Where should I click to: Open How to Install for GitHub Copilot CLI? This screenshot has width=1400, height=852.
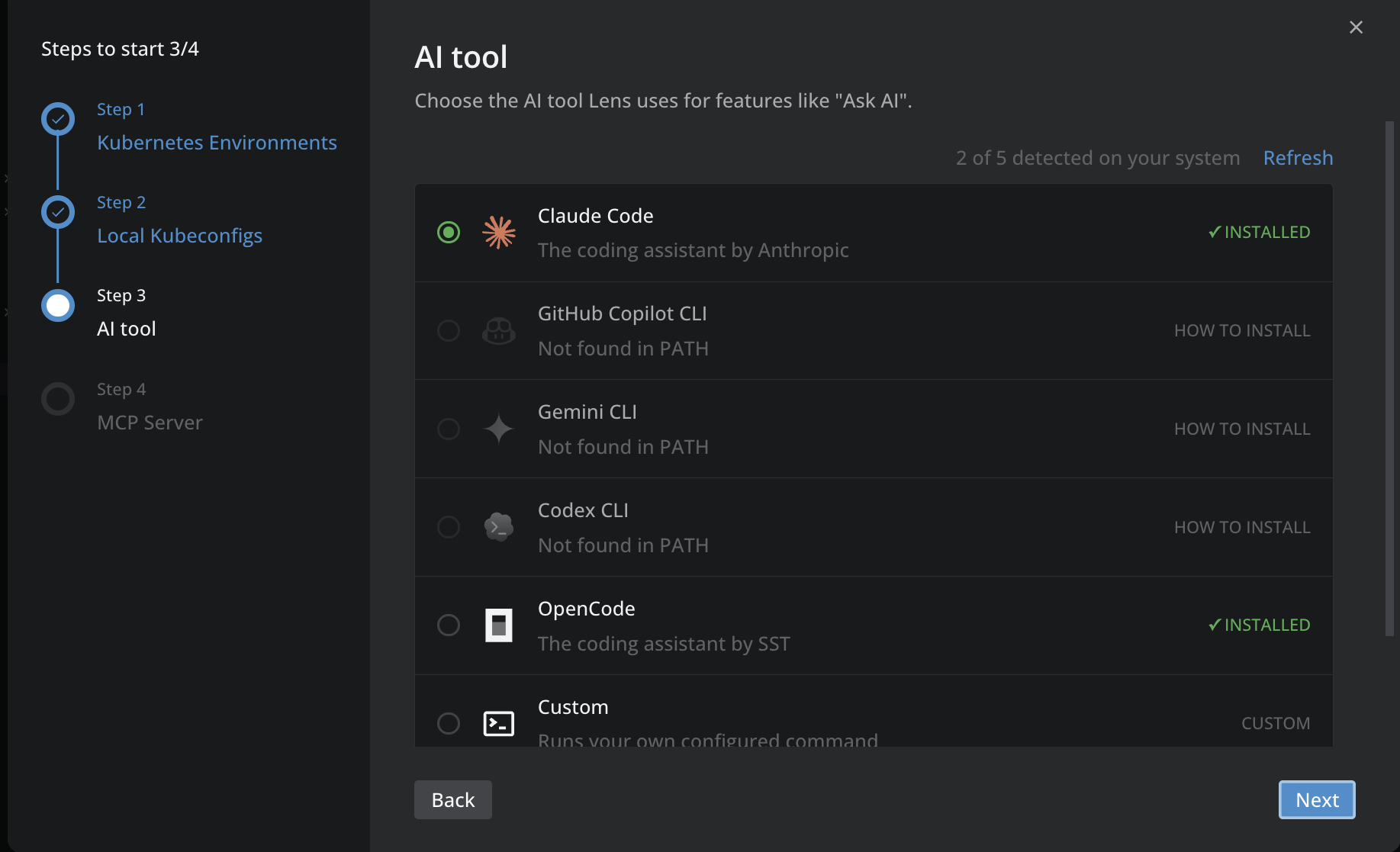[1242, 331]
